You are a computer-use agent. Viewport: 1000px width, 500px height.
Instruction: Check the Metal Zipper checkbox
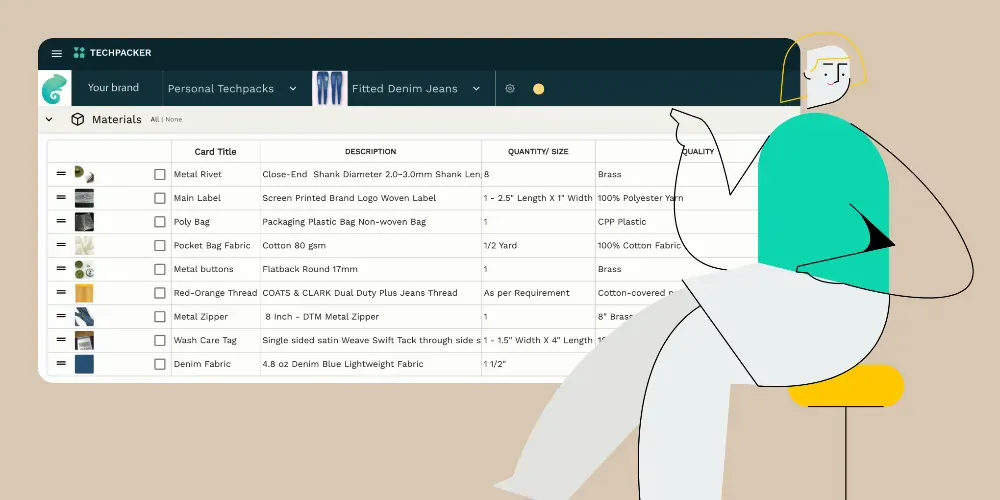pos(160,317)
